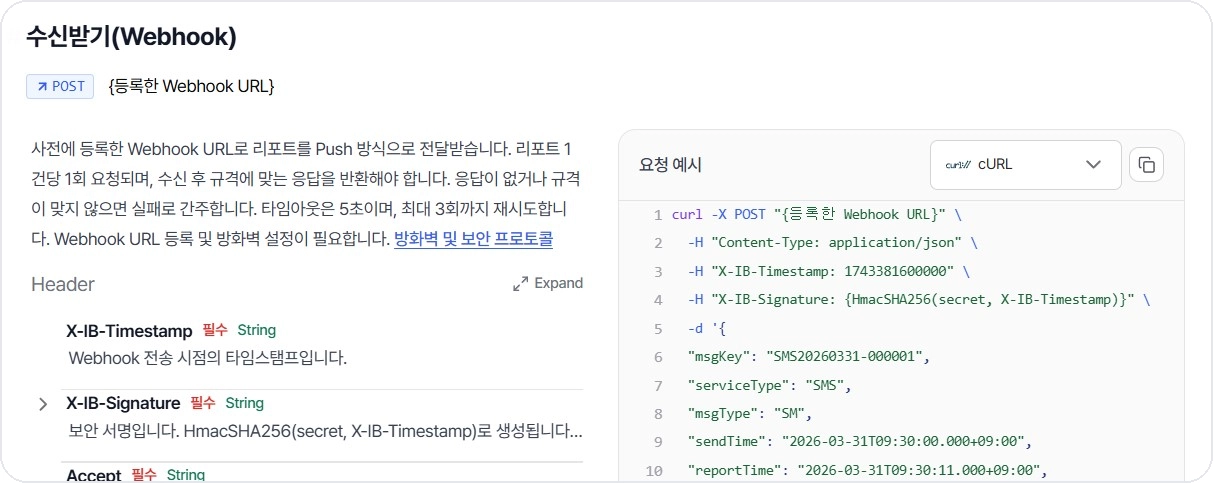
Task: Click the Webhook 전송 시점 description text
Action: coord(208,358)
